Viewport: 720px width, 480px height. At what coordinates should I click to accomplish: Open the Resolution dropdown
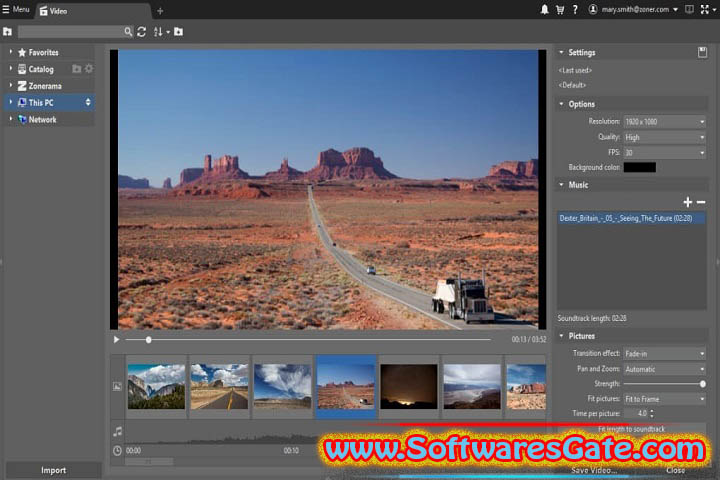tap(664, 122)
